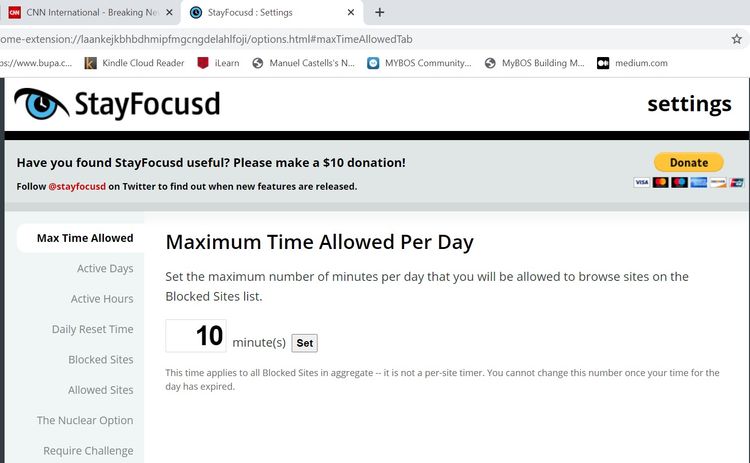Show the Allowed Sites section
Image resolution: width=750 pixels, height=463 pixels.
101,390
